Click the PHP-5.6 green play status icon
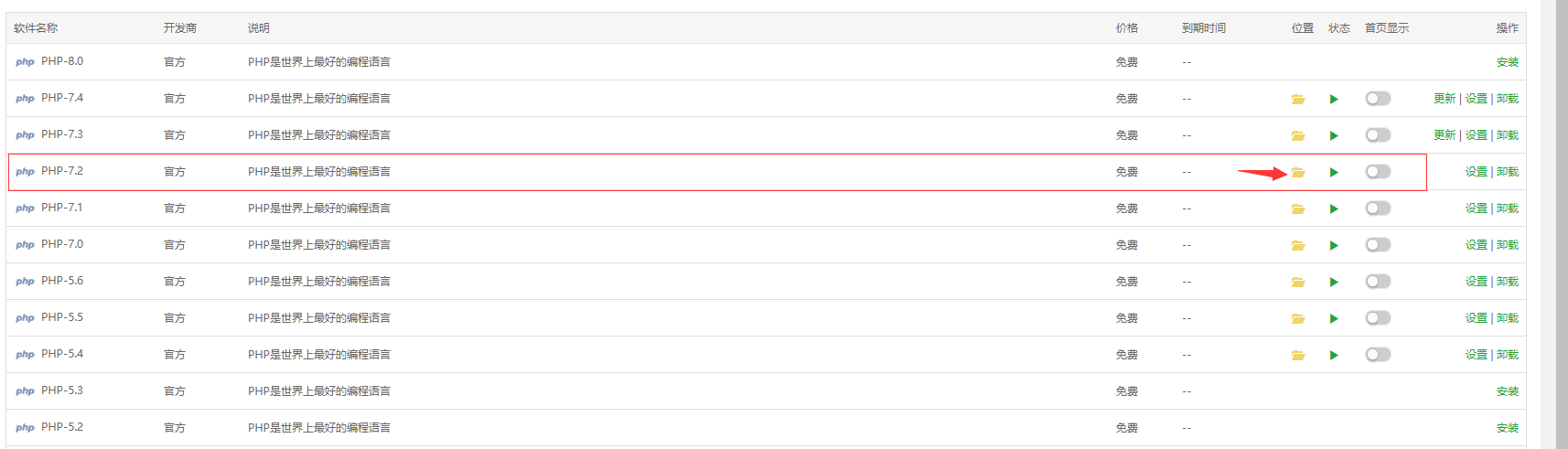 click(1334, 282)
